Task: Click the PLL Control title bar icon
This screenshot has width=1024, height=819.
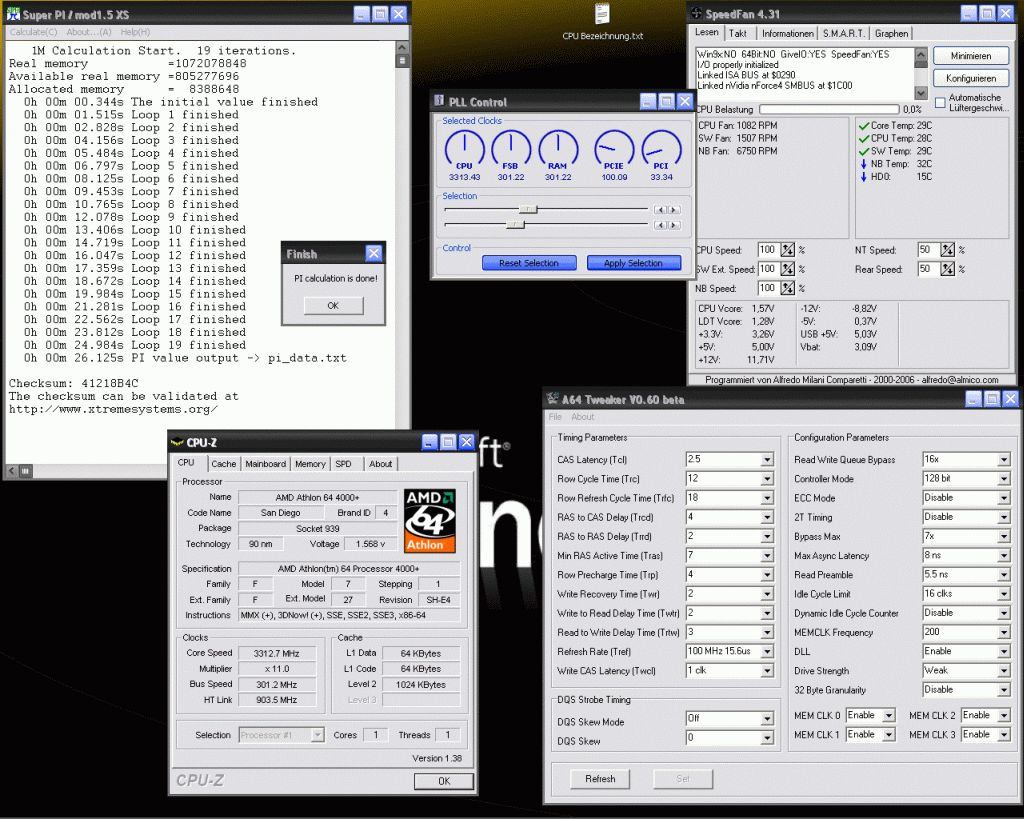Action: pos(440,101)
